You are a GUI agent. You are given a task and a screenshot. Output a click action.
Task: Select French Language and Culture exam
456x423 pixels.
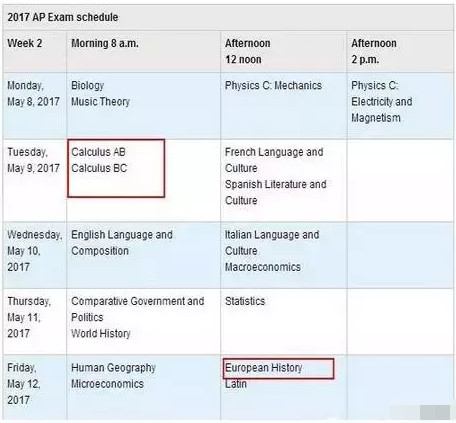(274, 160)
